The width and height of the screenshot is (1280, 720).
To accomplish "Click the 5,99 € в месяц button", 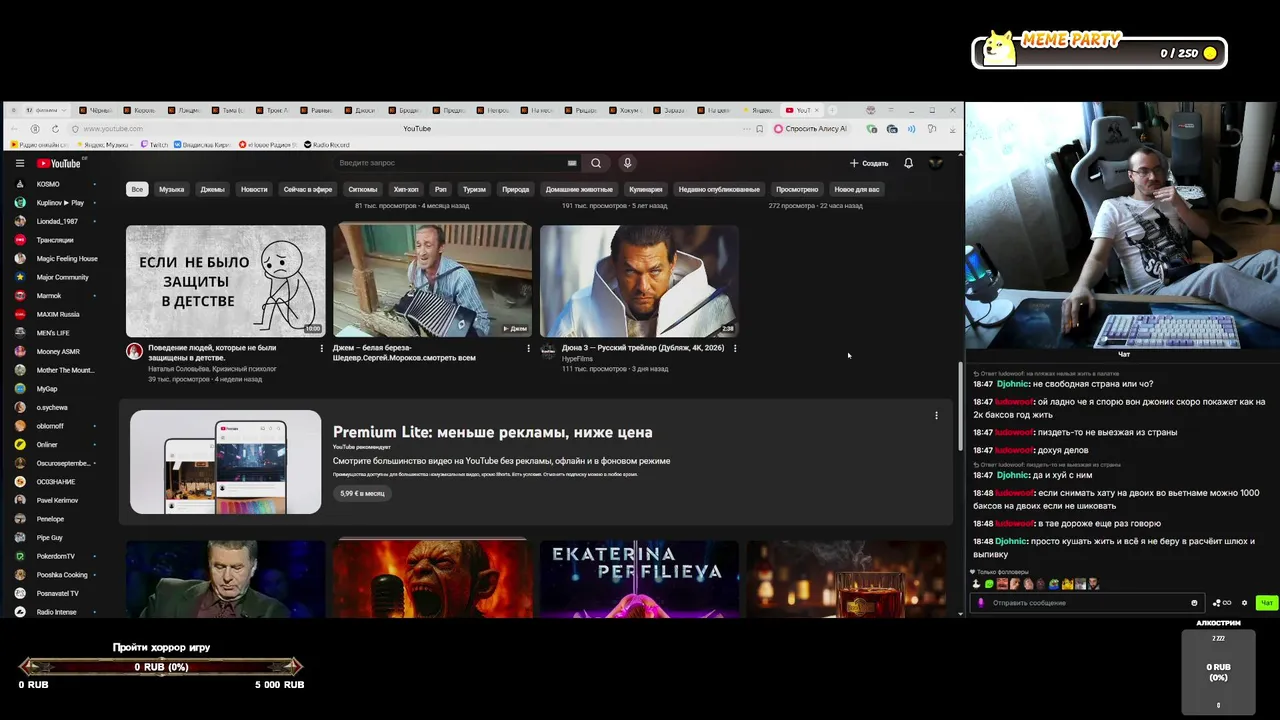I will (362, 493).
